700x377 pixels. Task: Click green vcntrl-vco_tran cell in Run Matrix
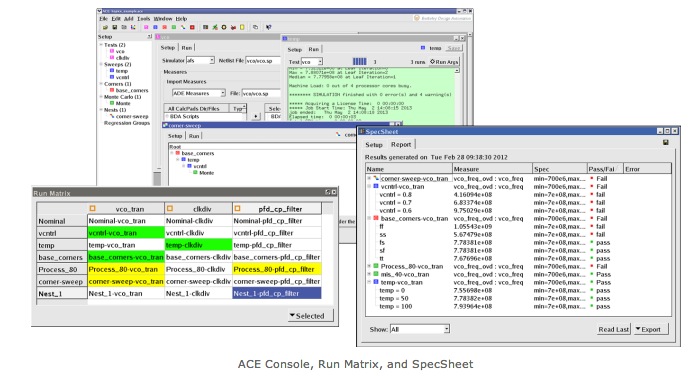(126, 233)
